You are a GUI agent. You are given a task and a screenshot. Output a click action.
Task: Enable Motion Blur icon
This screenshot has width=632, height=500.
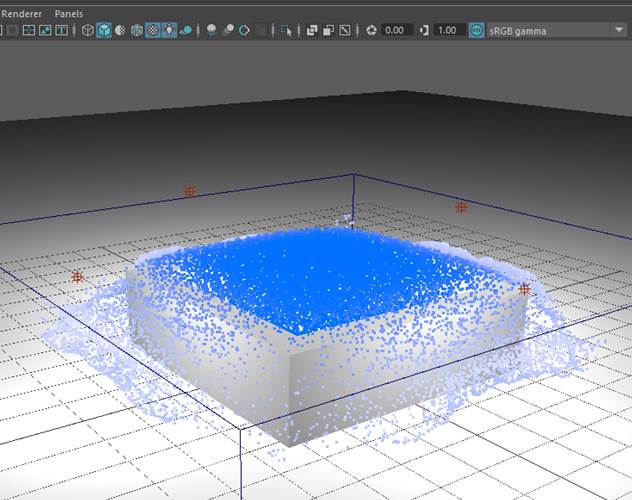point(228,30)
